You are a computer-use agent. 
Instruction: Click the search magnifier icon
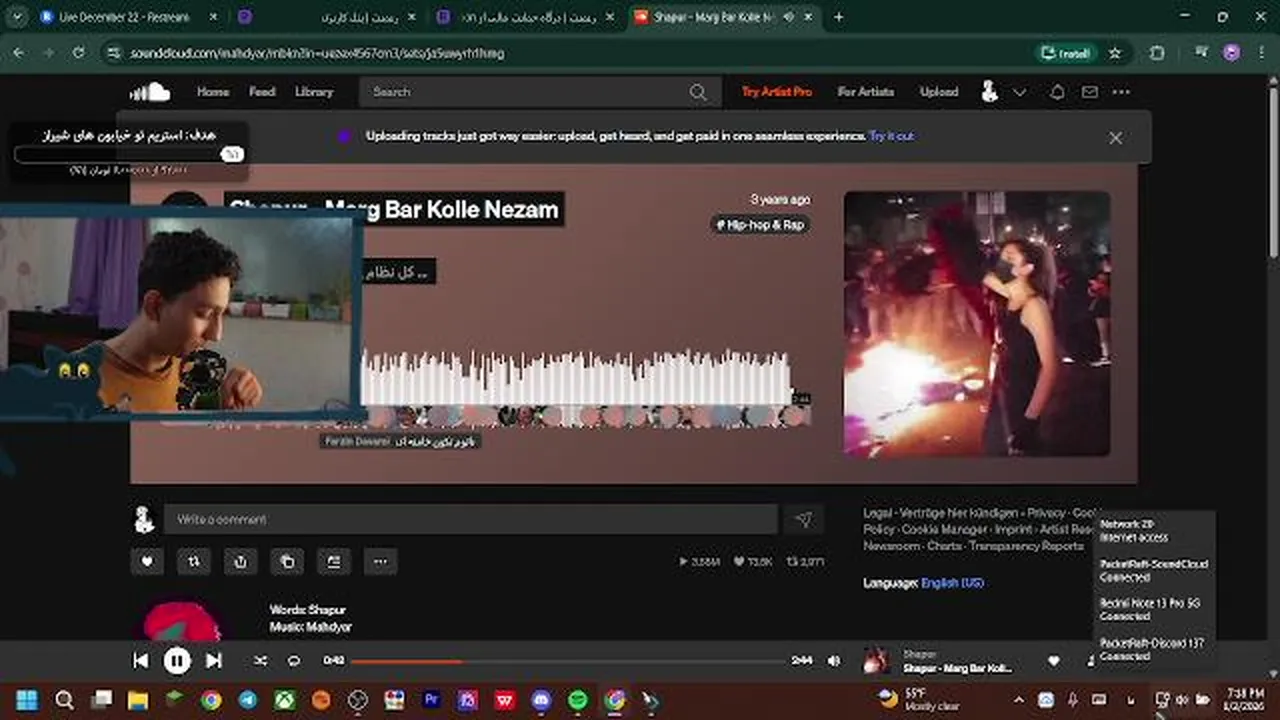[698, 92]
